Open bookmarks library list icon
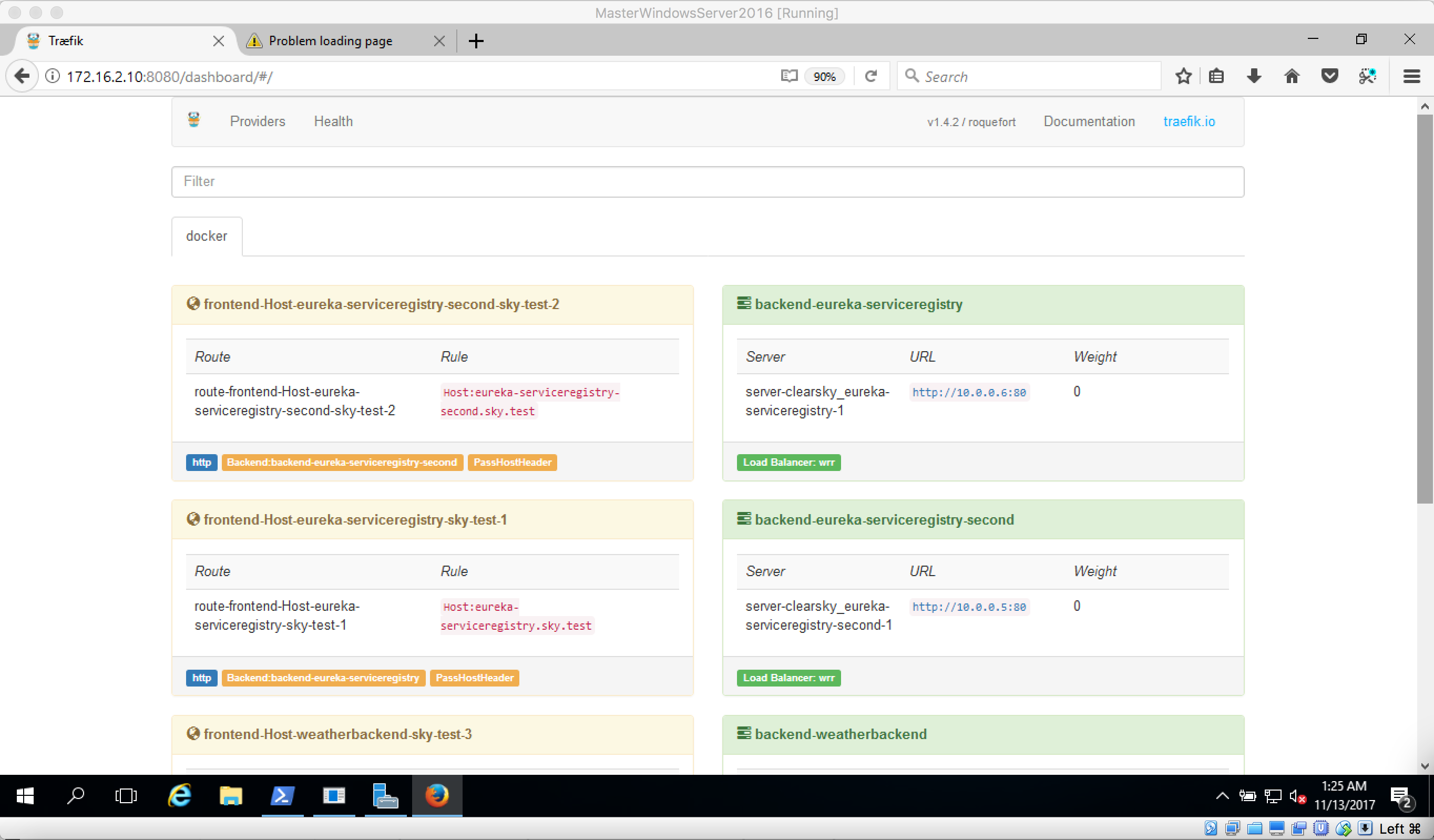 click(1216, 76)
